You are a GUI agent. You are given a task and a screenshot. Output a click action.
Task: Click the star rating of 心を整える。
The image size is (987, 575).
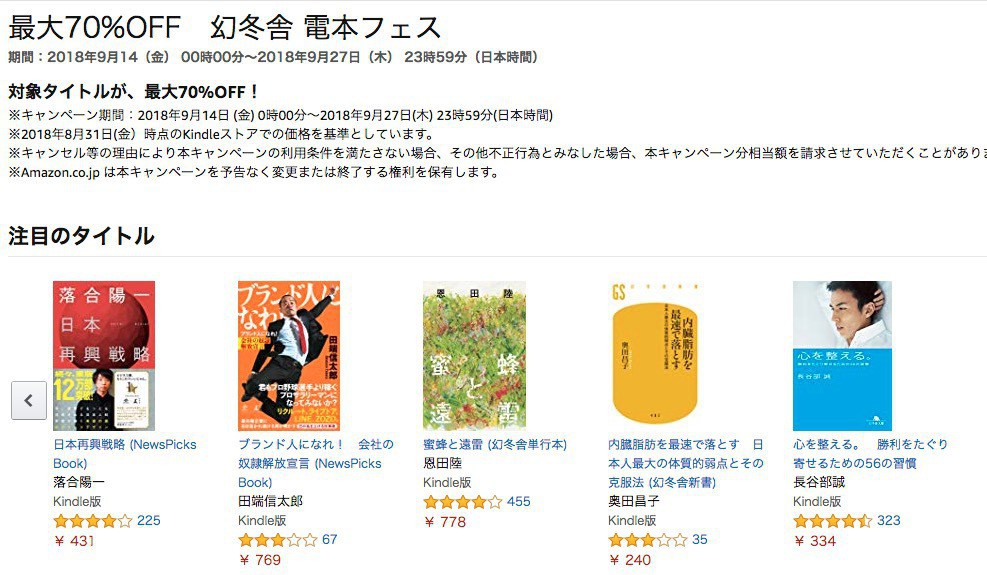[x=833, y=521]
